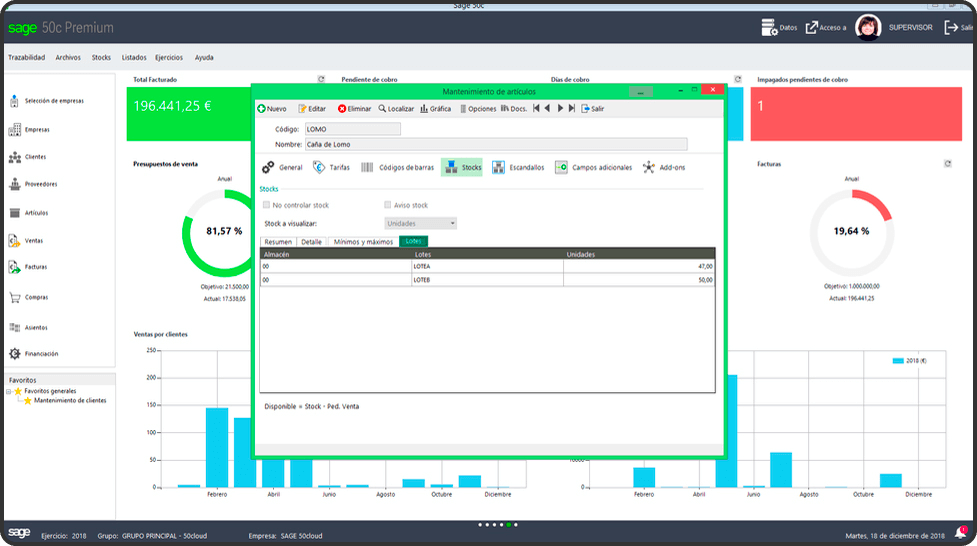977x546 pixels.
Task: Click the Nombre input field
Action: pyautogui.click(x=496, y=144)
